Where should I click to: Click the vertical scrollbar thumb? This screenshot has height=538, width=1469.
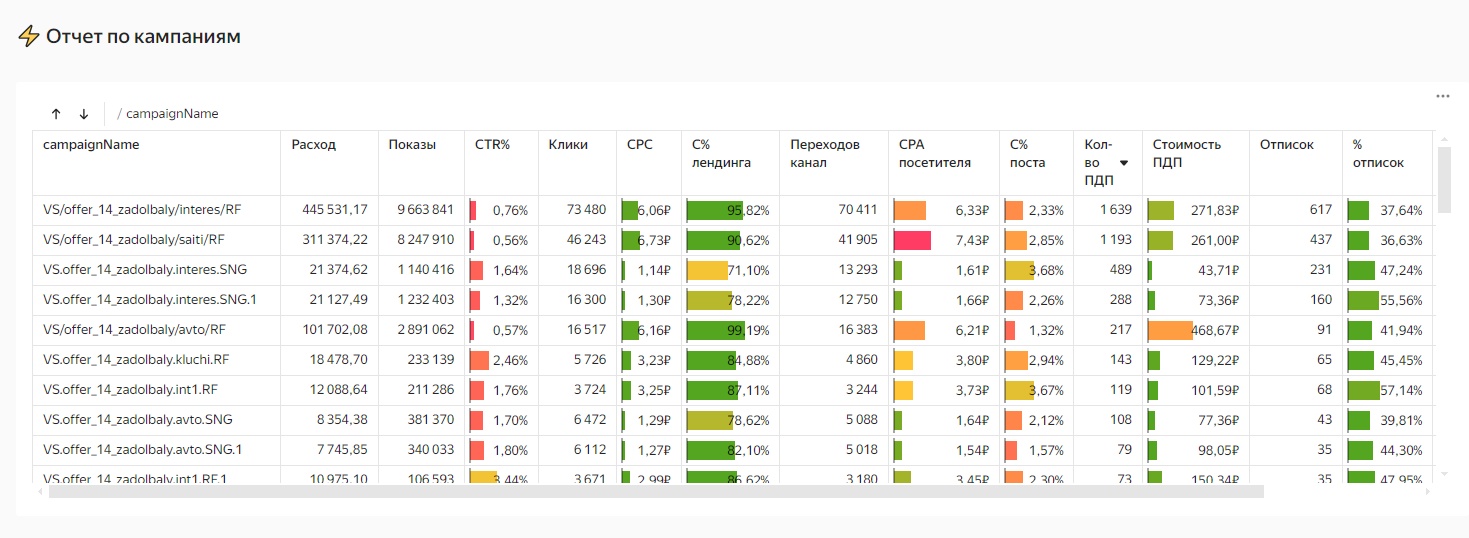click(x=1443, y=179)
